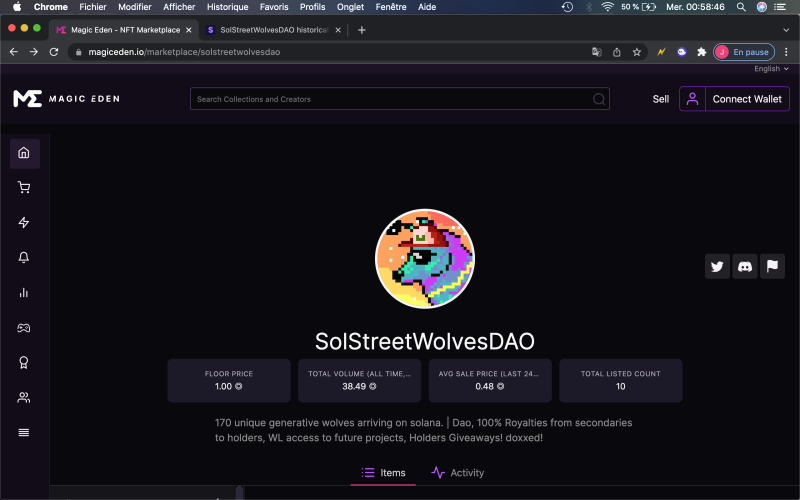Select the Items tab
The width and height of the screenshot is (800, 500).
(383, 473)
